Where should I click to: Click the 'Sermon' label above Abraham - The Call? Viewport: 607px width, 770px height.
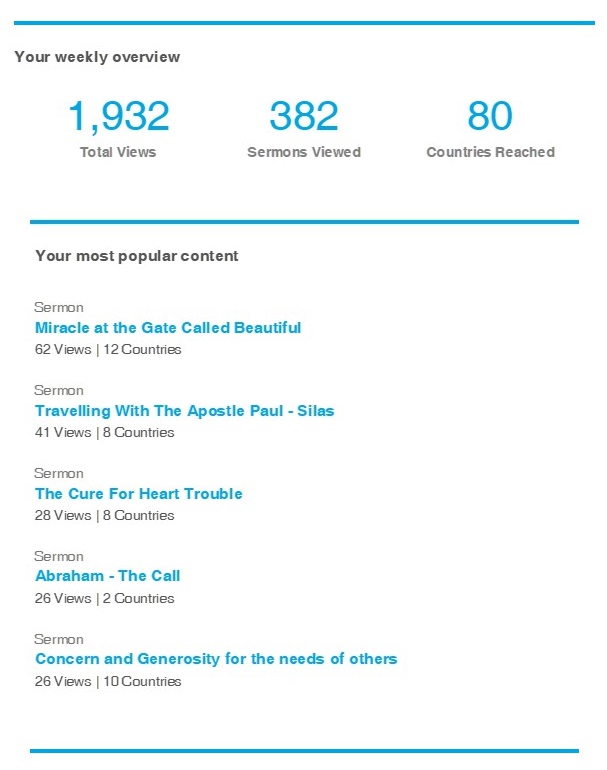[59, 556]
